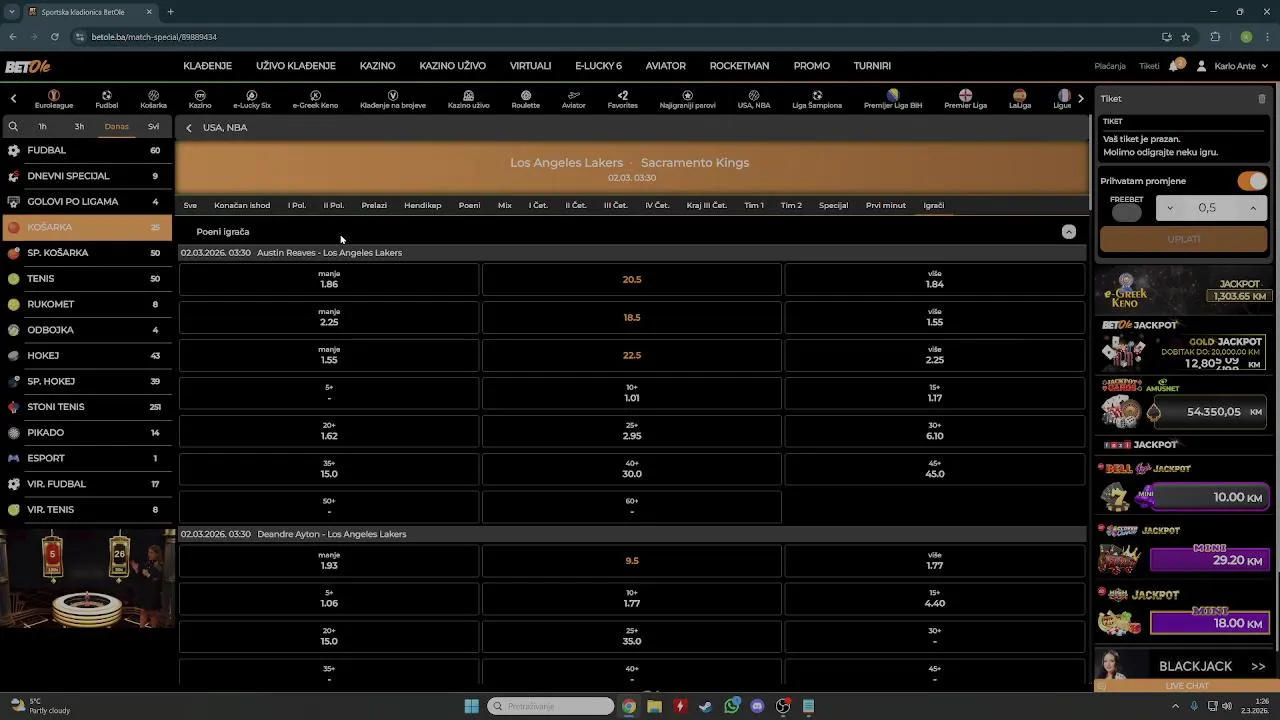The width and height of the screenshot is (1280, 720).
Task: Open the TURNIRI menu item
Action: click(x=872, y=66)
